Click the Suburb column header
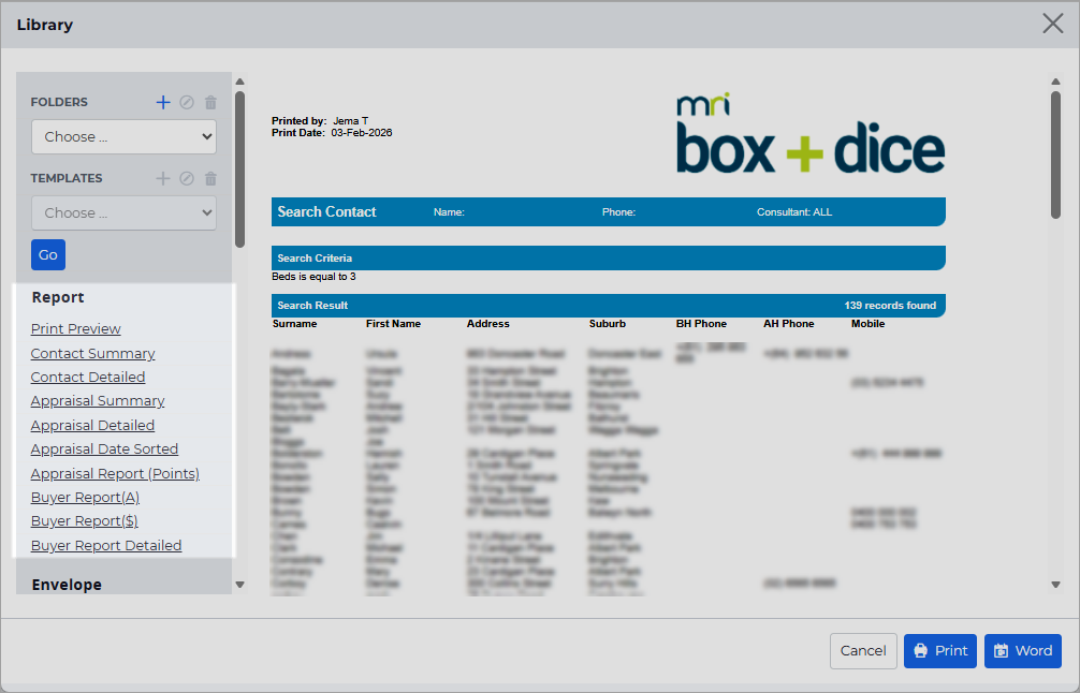The width and height of the screenshot is (1080, 693). pos(608,324)
